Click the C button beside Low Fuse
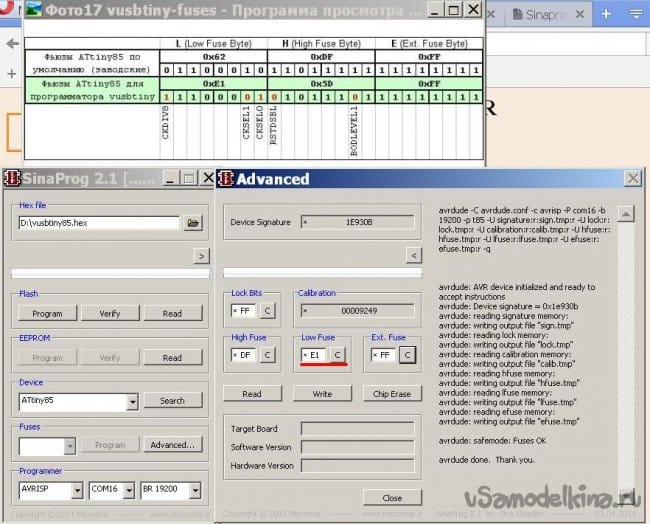This screenshot has width=650, height=524. point(338,354)
